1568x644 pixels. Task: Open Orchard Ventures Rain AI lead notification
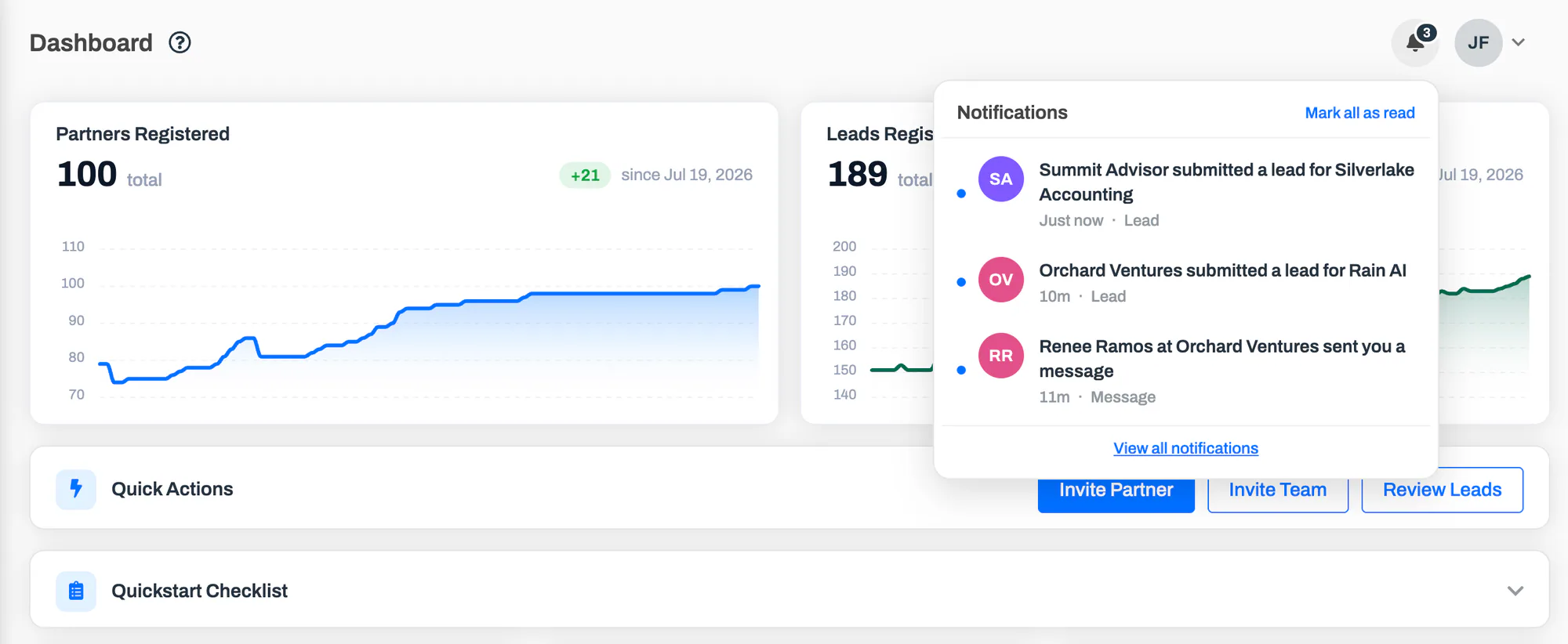coord(1185,282)
